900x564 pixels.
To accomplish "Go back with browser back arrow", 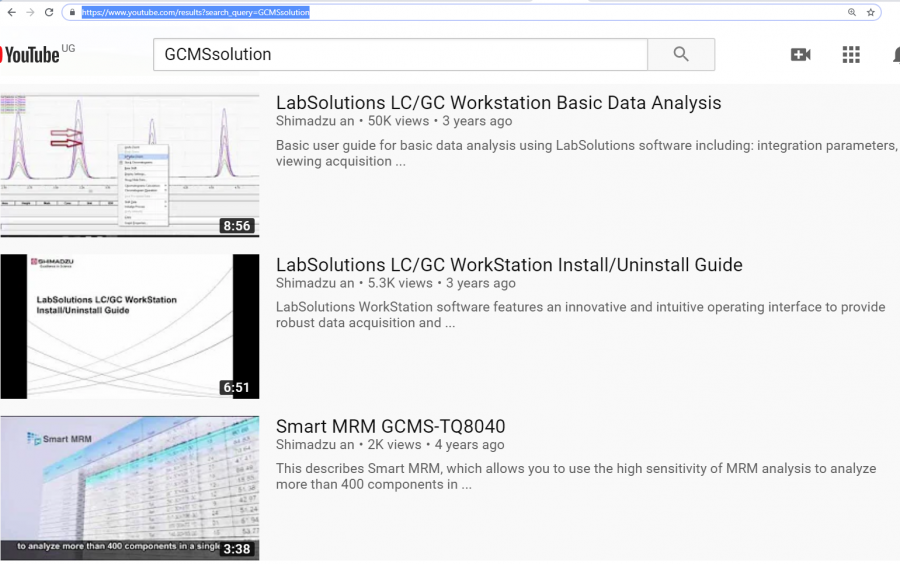I will click(11, 12).
